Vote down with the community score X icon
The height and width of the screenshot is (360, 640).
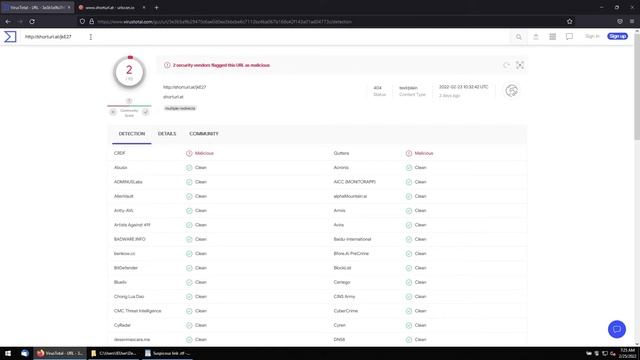coord(113,112)
